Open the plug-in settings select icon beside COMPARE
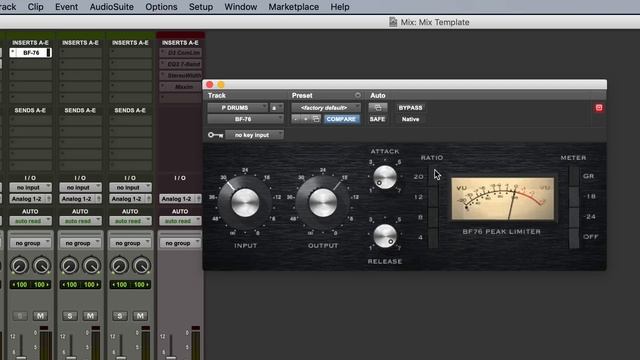Image resolution: width=640 pixels, height=360 pixels. [x=316, y=119]
